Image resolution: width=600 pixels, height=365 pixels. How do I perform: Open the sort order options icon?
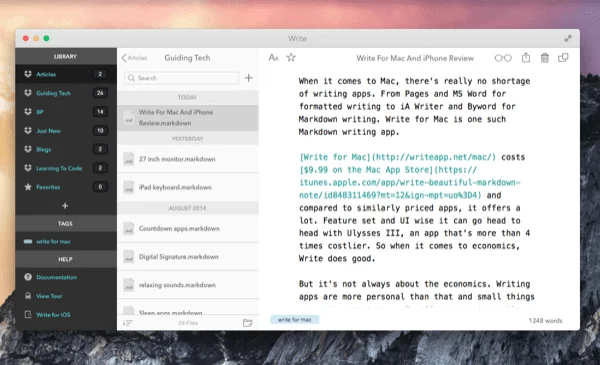(x=127, y=323)
